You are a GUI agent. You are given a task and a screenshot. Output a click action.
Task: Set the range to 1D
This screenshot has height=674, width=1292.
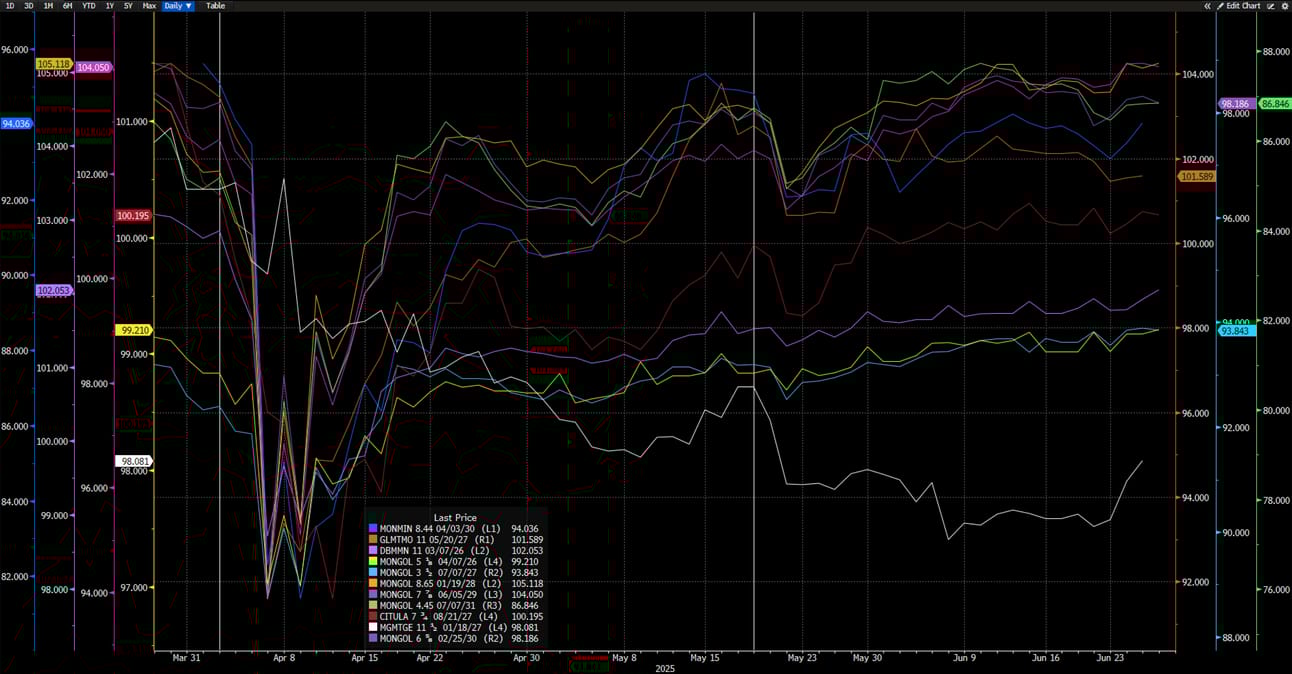[x=11, y=6]
